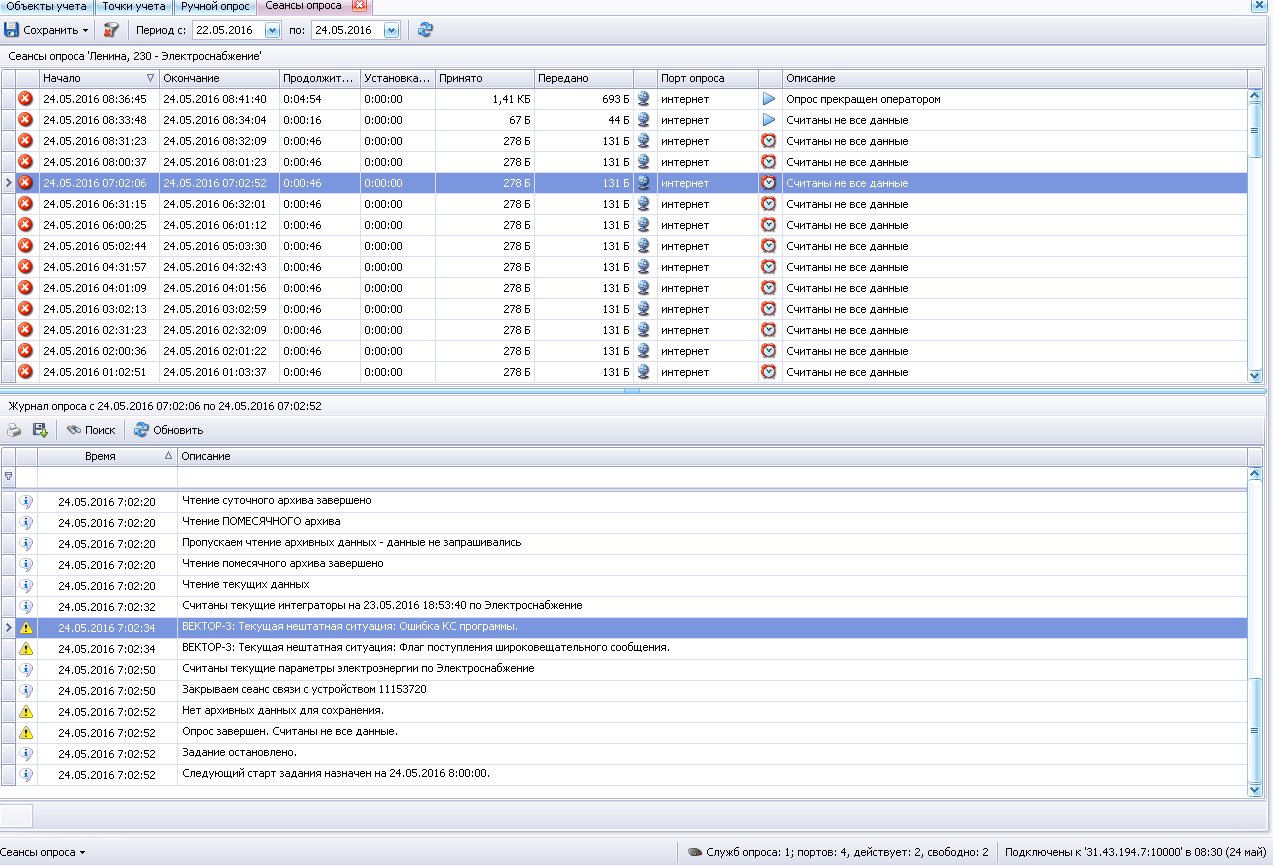Close the Сеансы опроса tab

point(360,6)
